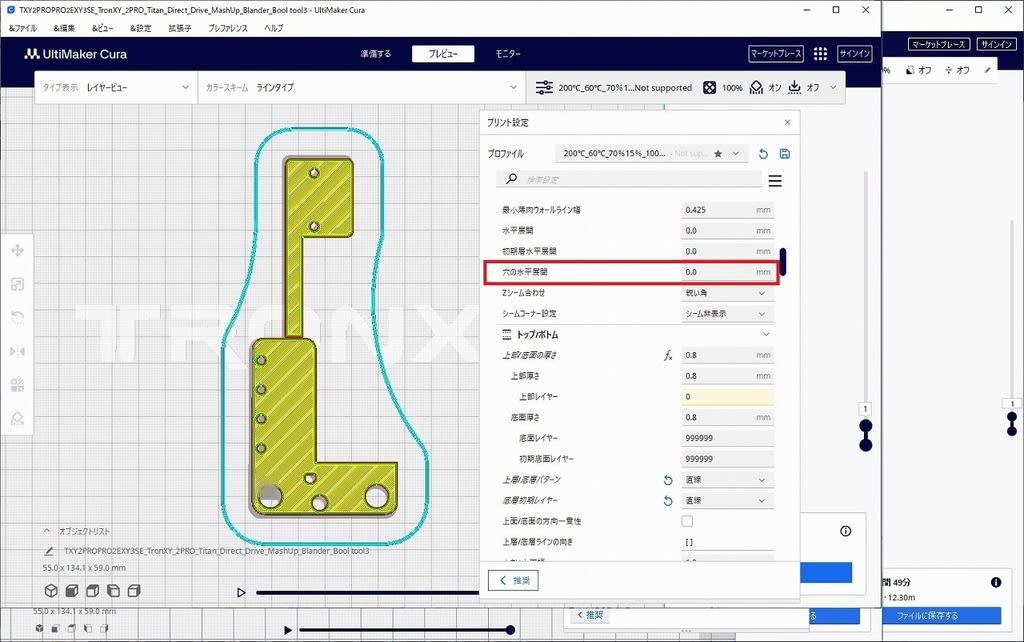Open the ビュー menu
The image size is (1024, 642).
pos(102,28)
